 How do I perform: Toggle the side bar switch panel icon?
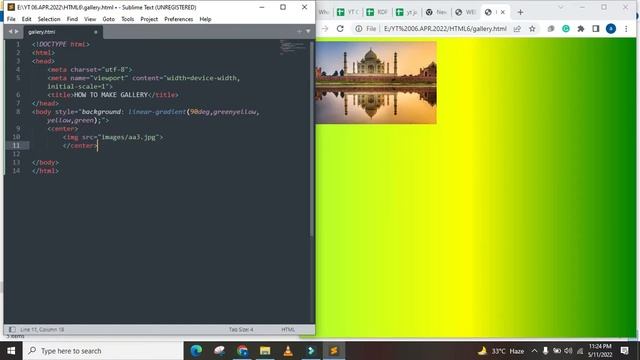point(12,329)
